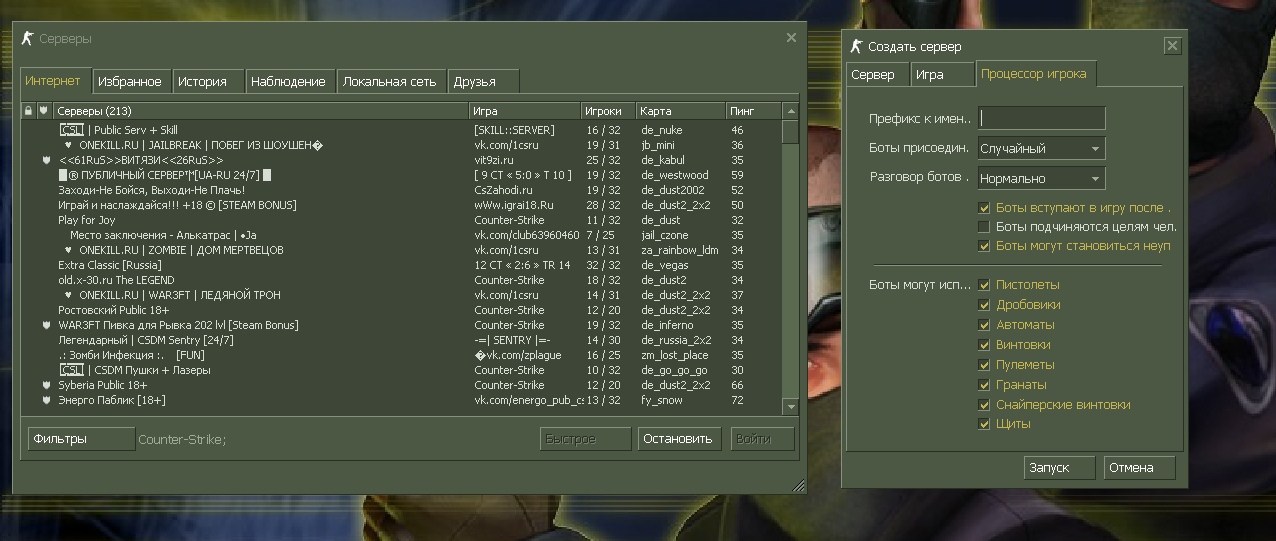Switch to the Избранное tab
This screenshot has width=1276, height=541.
[131, 81]
